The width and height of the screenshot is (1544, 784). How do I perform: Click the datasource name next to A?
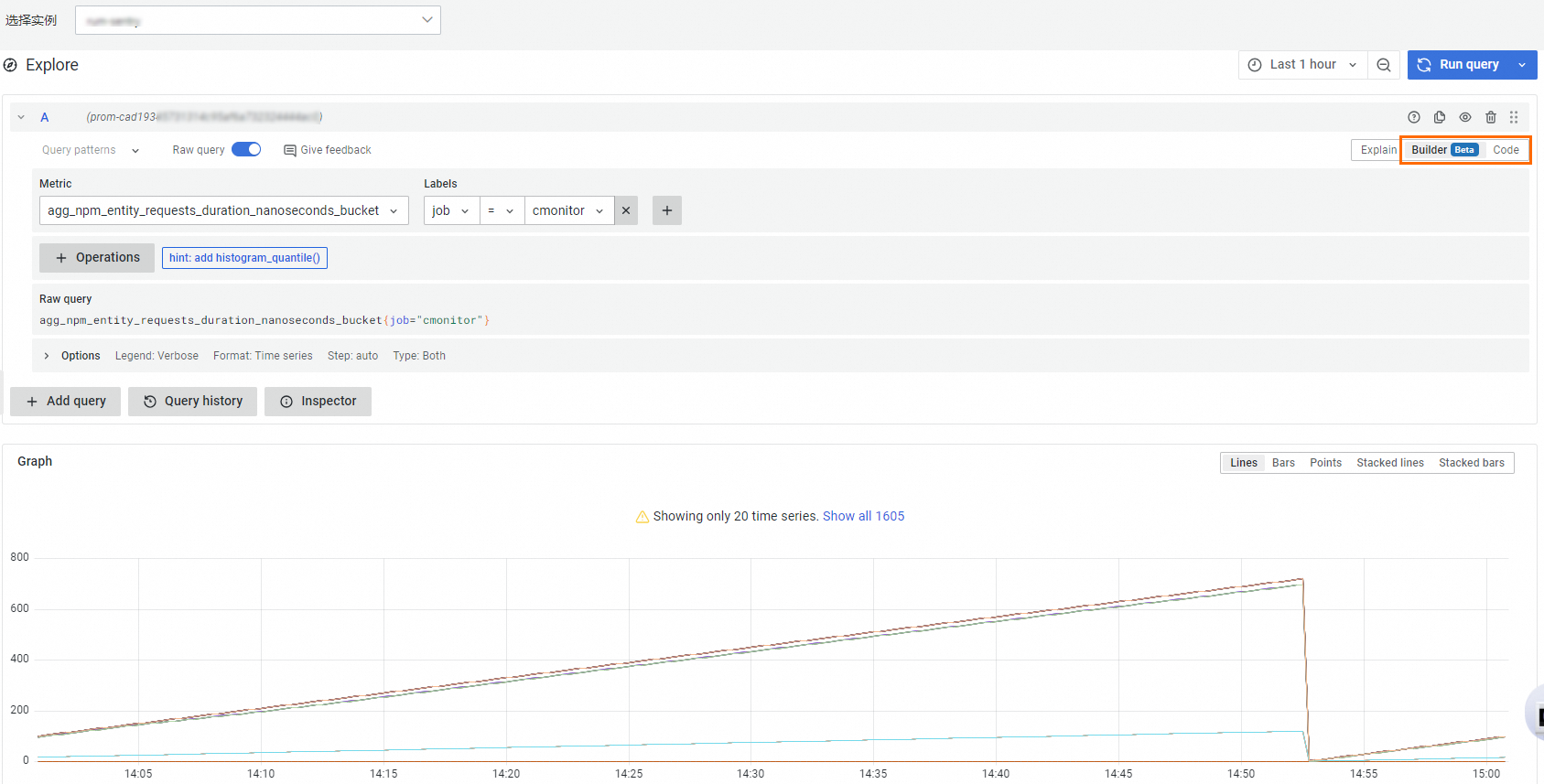pos(204,117)
